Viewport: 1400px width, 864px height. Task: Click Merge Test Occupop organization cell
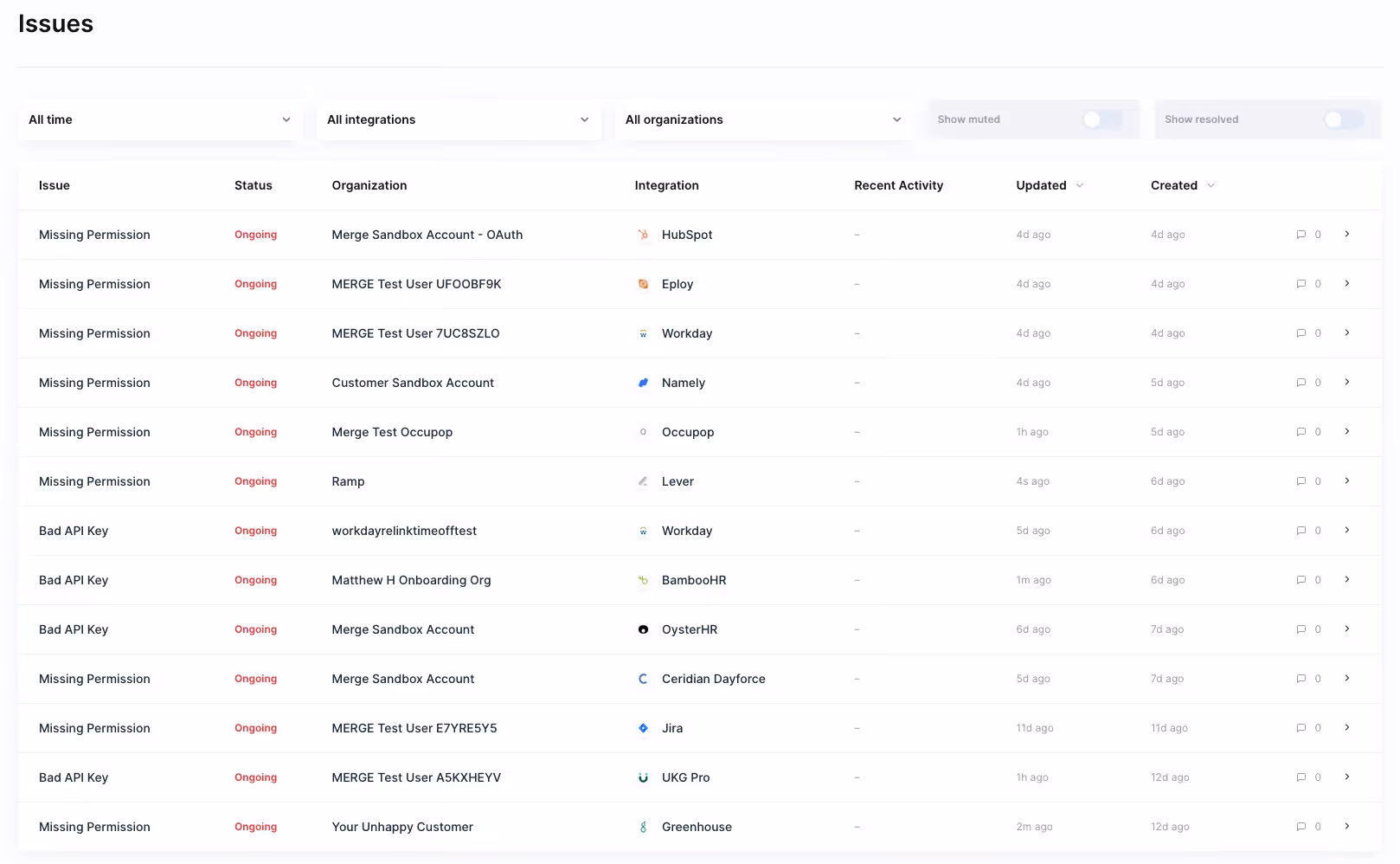(x=392, y=432)
